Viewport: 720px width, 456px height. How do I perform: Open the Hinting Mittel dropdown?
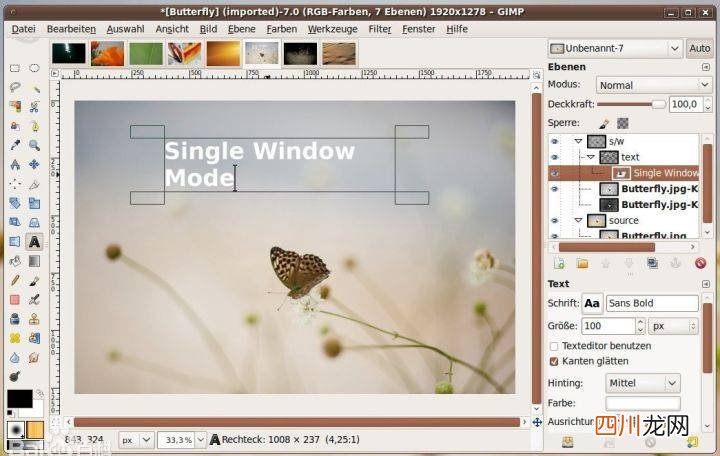[643, 383]
